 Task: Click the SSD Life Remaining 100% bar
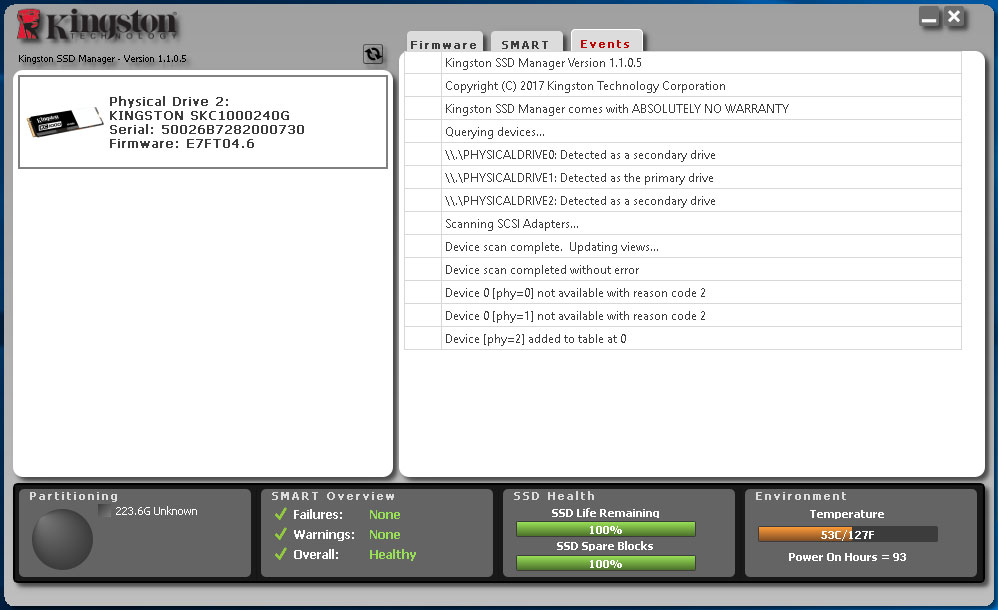(605, 530)
